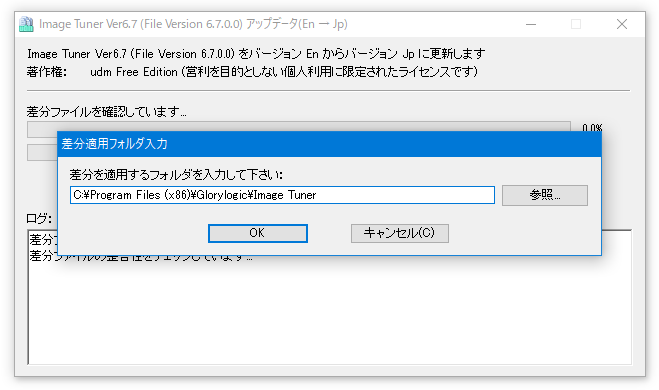Click inside the ログ text area
Screen dimensions: 659x390
click(330, 311)
